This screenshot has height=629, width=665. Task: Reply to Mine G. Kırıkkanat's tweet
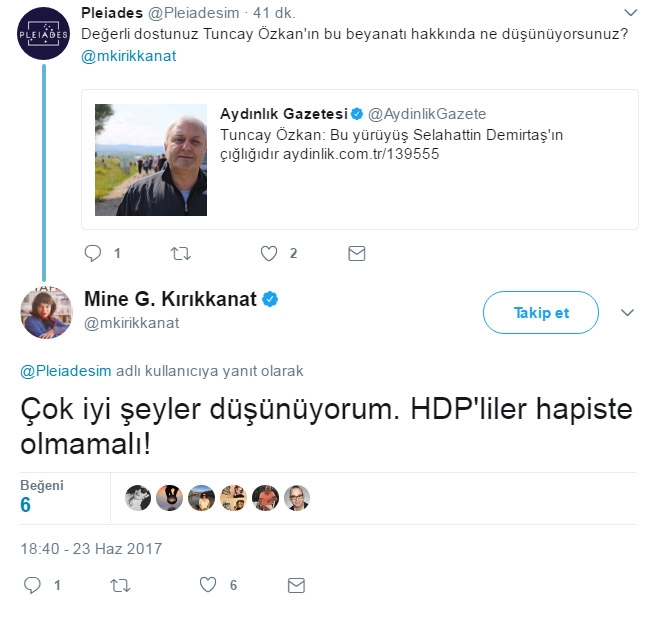point(32,585)
